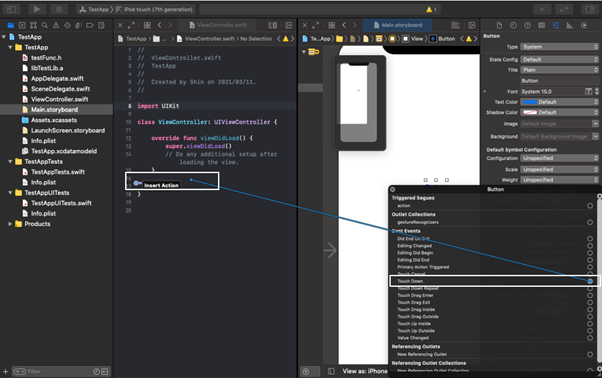Close the Button connections popup
This screenshot has width=602, height=378.
pos(392,189)
